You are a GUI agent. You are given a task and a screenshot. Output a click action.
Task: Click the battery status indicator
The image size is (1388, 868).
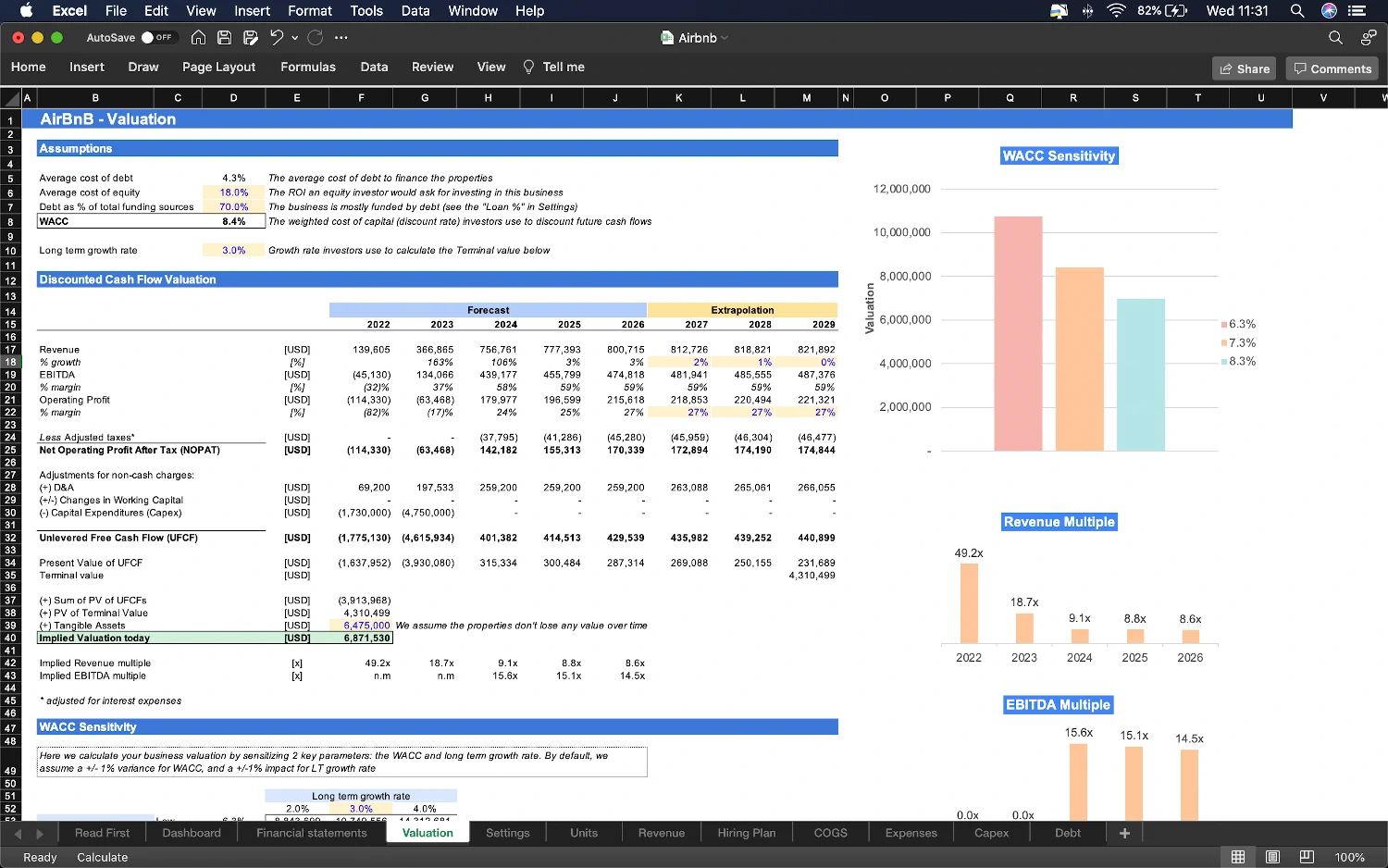[1162, 11]
